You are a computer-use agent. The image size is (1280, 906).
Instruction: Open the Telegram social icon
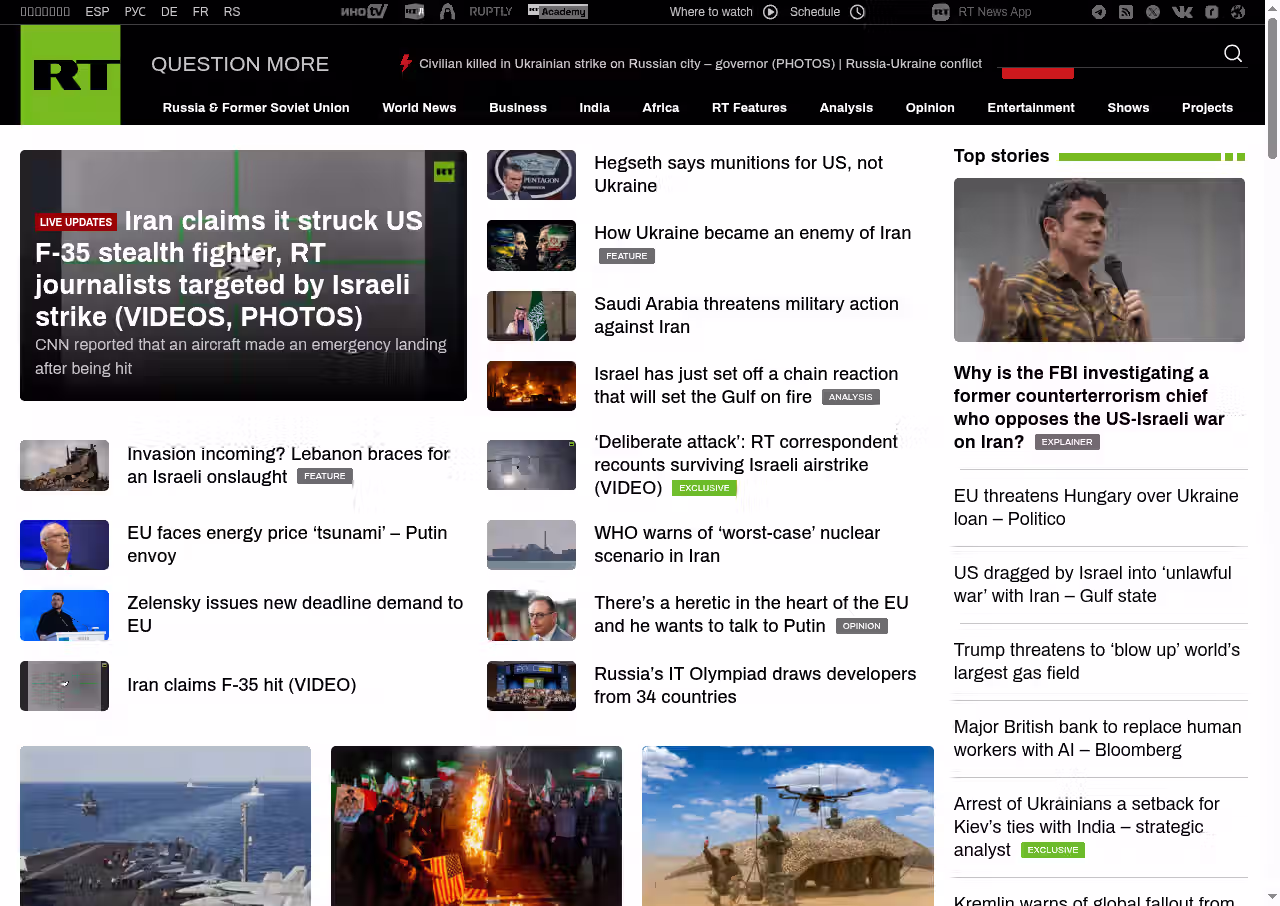click(x=1099, y=12)
